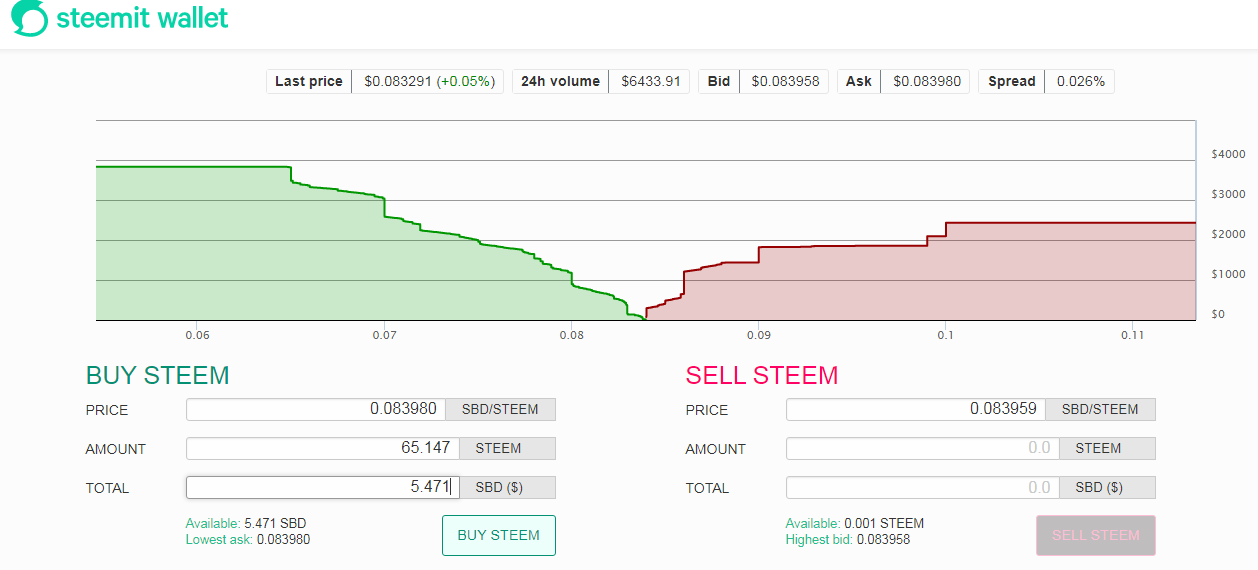This screenshot has width=1258, height=570.
Task: Click the Bid value $0.083958
Action: pos(785,81)
